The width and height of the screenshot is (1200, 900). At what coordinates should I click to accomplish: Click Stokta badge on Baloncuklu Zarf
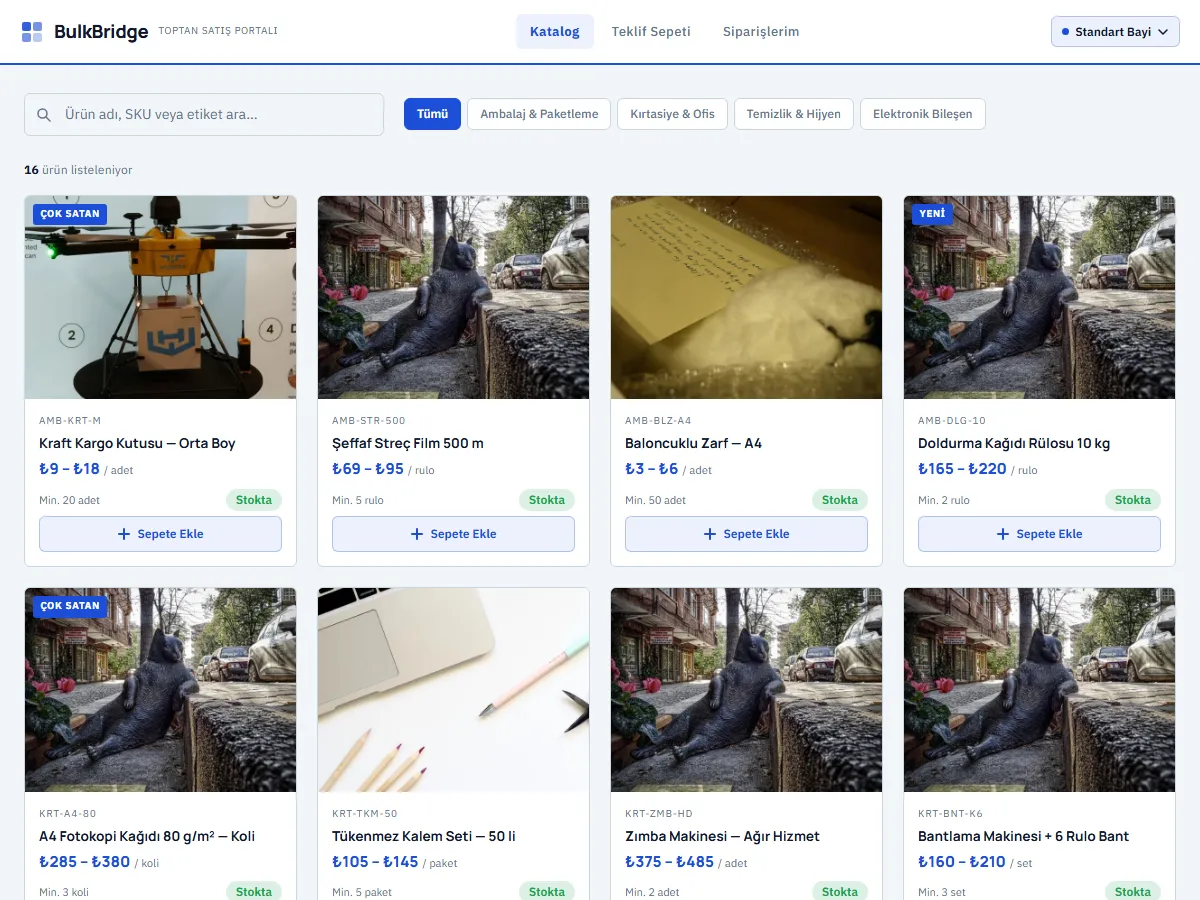[840, 500]
